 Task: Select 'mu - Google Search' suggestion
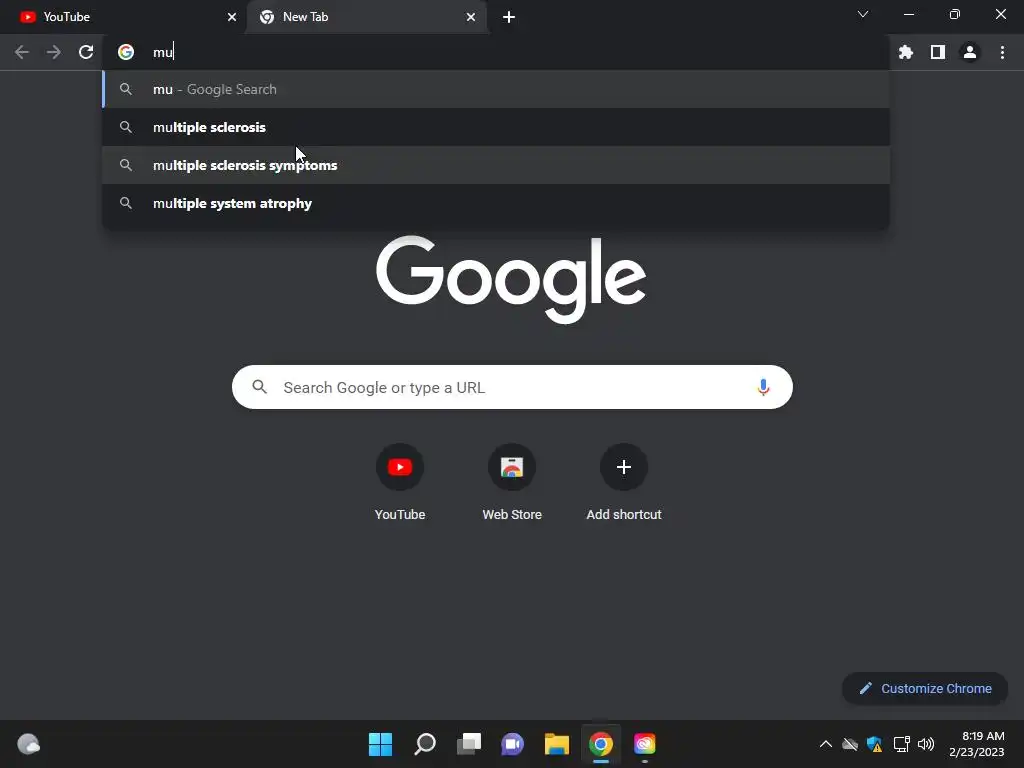pyautogui.click(x=496, y=89)
